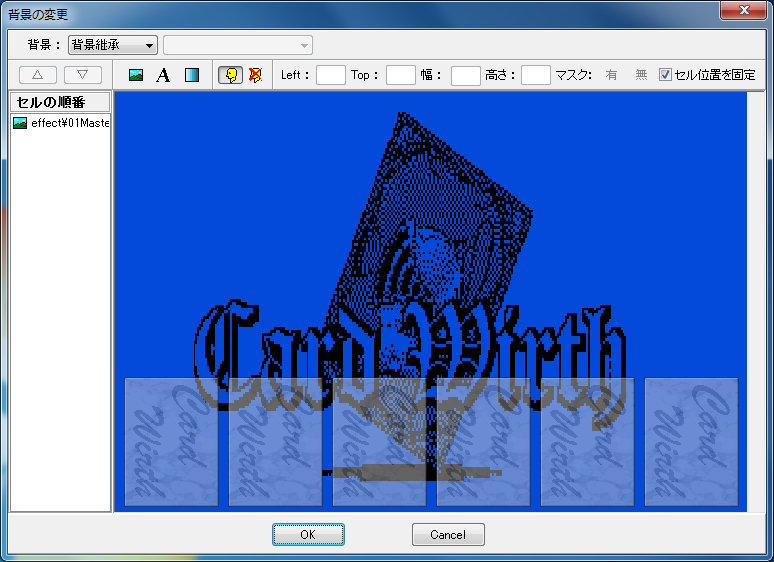Add a color cell with gradient square icon
774x562 pixels.
[x=192, y=75]
